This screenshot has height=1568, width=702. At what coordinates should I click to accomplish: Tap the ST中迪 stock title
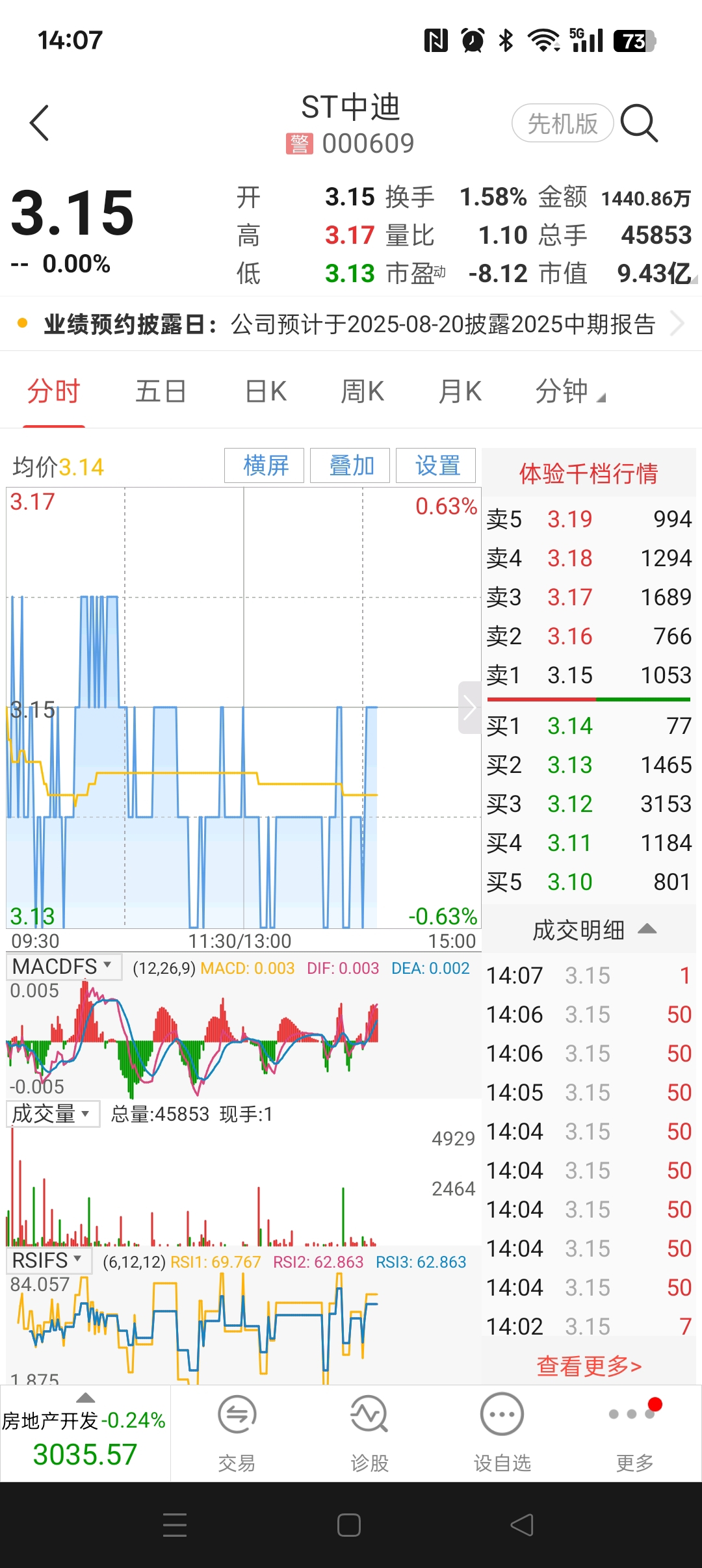[x=350, y=107]
